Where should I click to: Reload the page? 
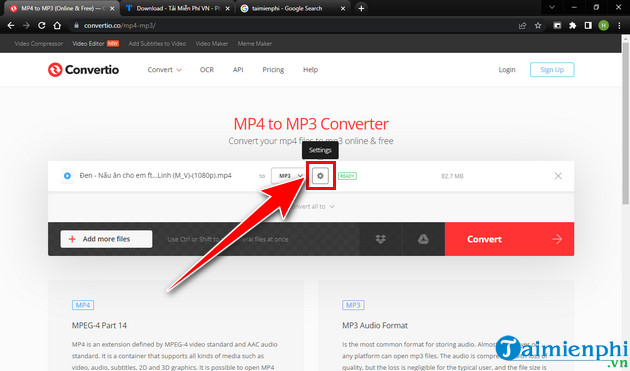point(41,25)
